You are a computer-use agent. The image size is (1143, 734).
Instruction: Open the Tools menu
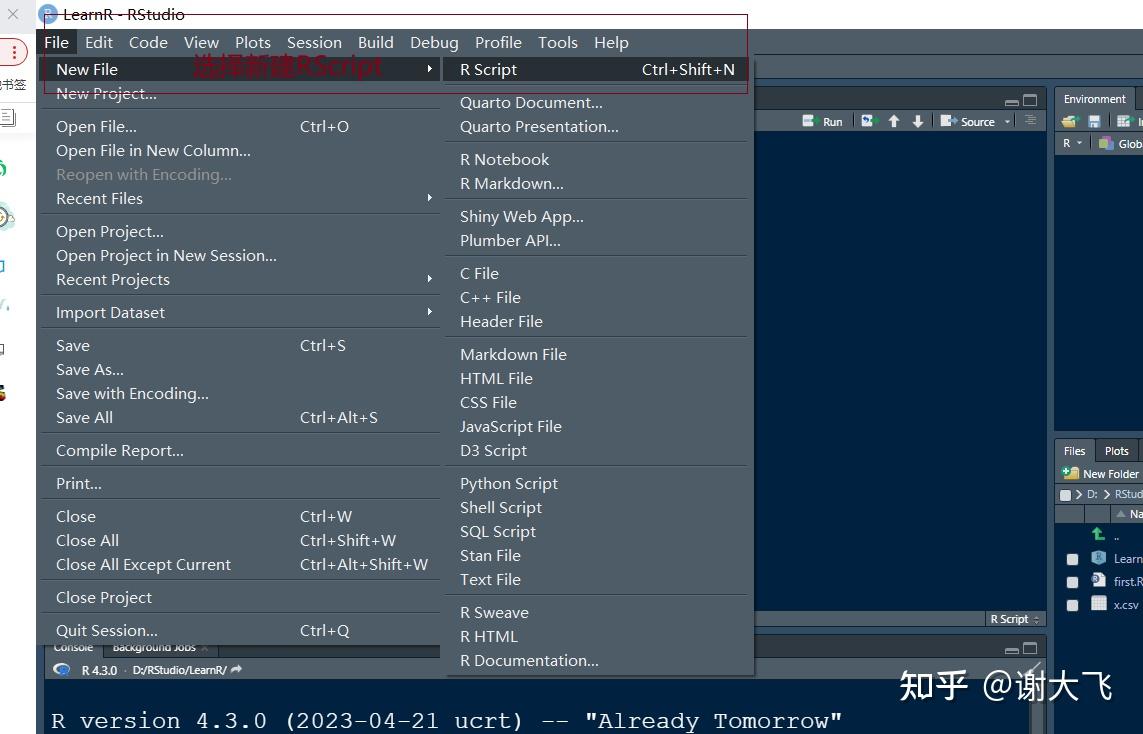[x=558, y=42]
